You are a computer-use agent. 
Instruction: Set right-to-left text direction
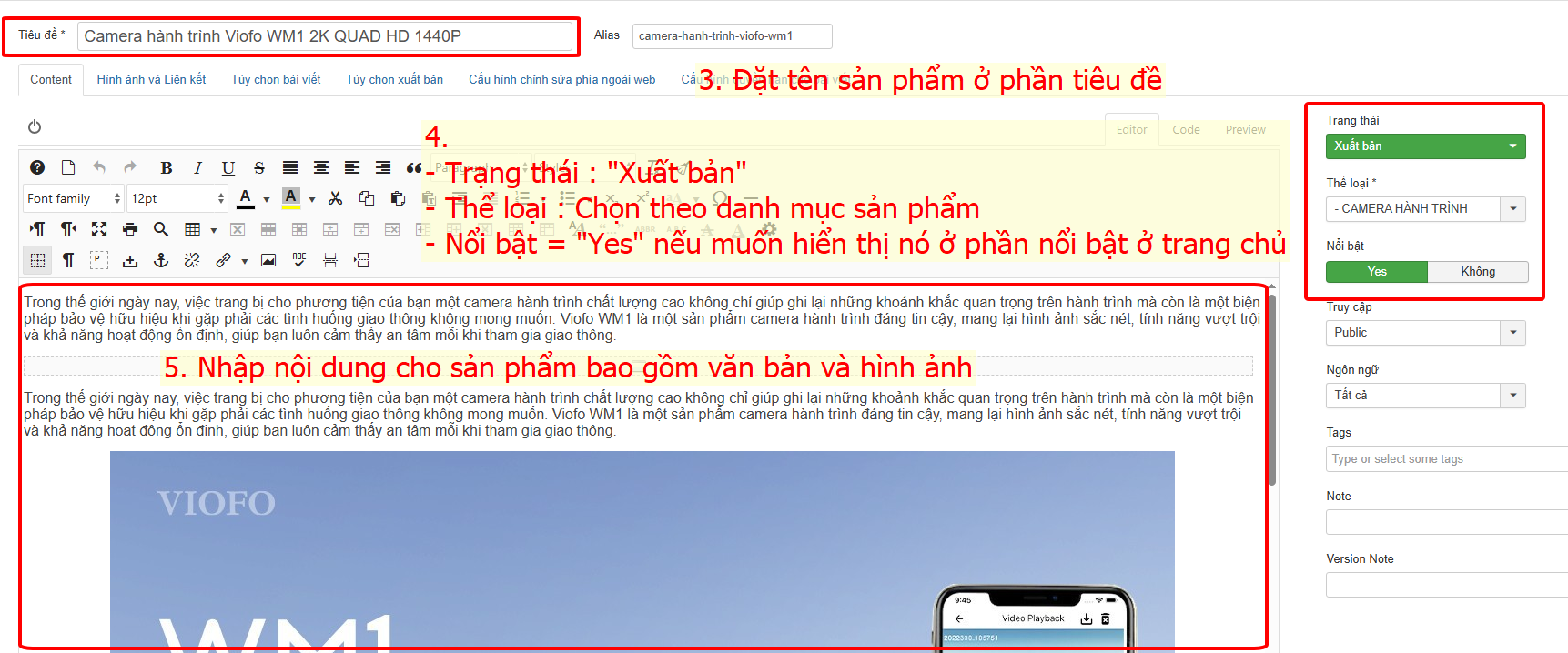coord(68,229)
